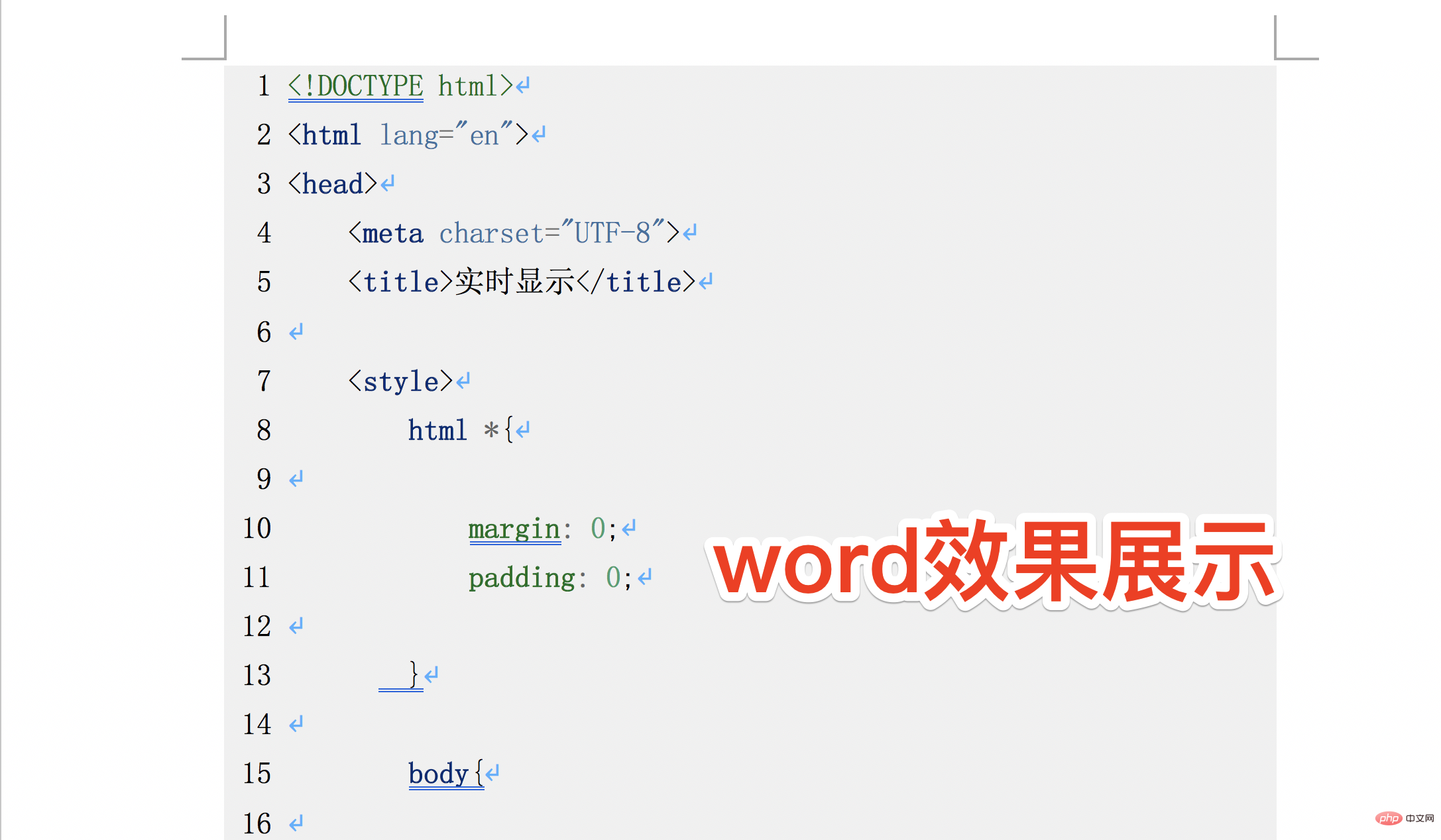Click line number 2
The width and height of the screenshot is (1441, 840).
pos(264,135)
